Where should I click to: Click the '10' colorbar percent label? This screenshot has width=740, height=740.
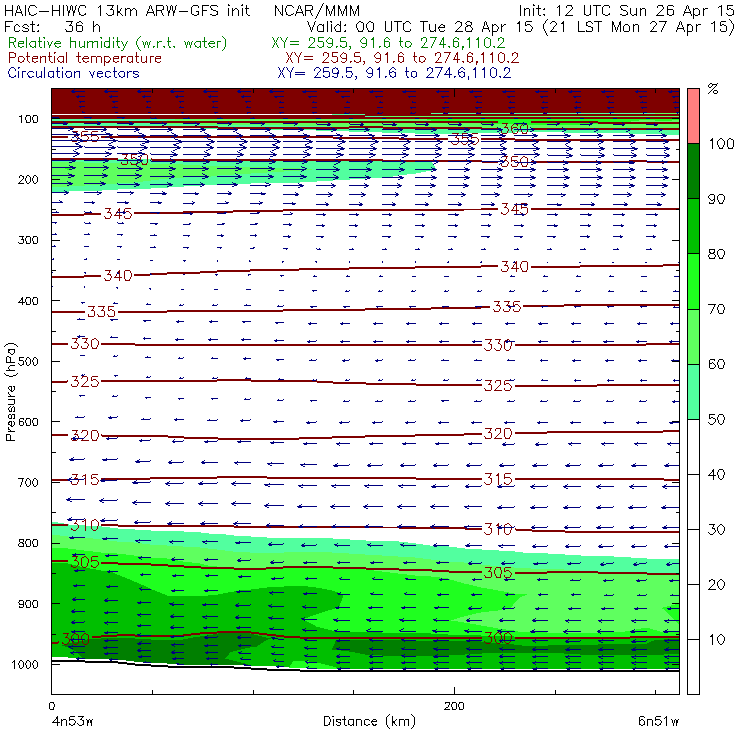click(716, 639)
